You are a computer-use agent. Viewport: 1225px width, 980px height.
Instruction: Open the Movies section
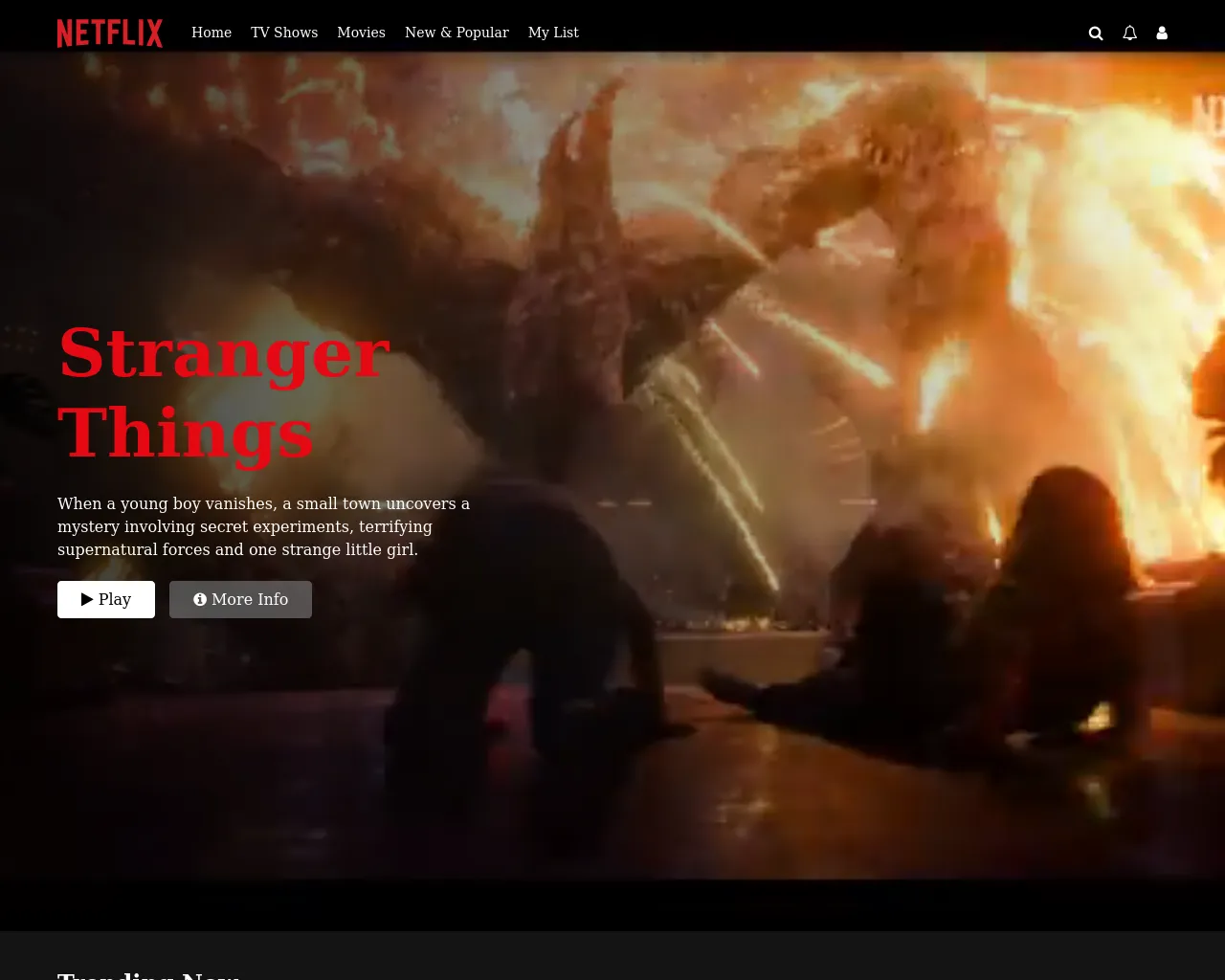point(361,33)
